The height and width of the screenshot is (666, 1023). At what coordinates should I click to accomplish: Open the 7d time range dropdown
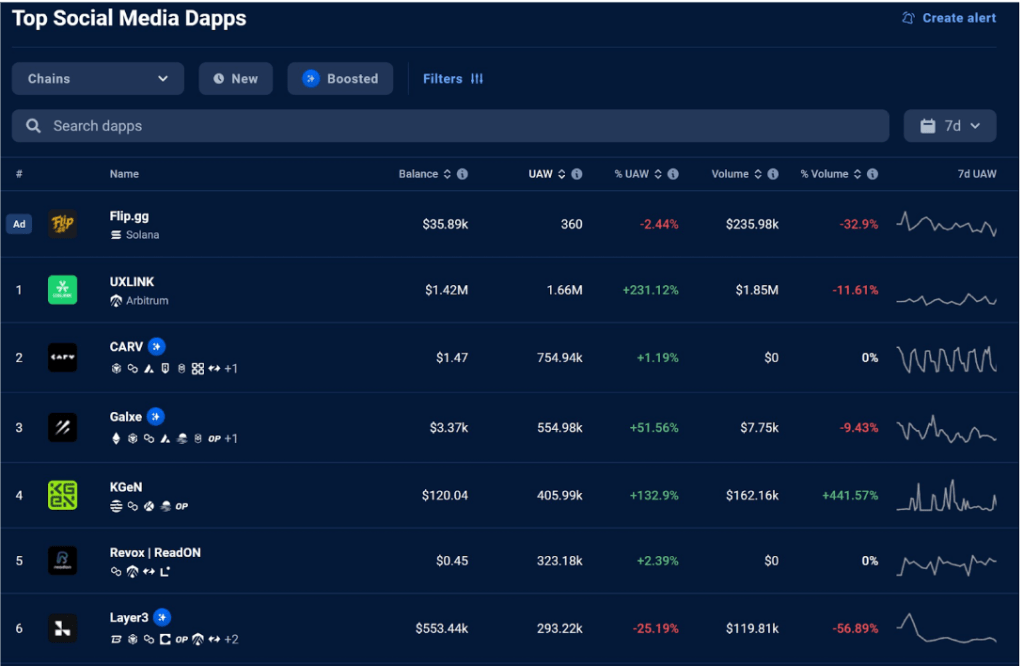[x=950, y=126]
